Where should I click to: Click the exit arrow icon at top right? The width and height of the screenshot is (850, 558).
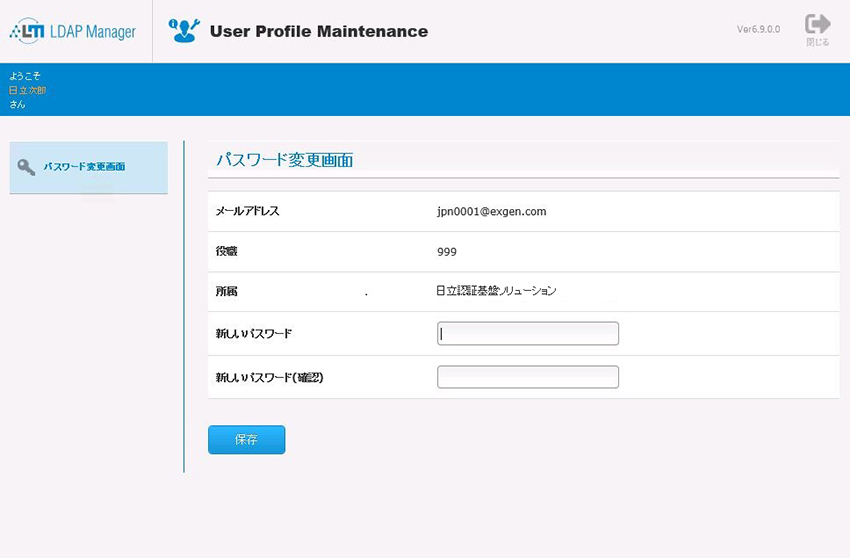click(817, 24)
